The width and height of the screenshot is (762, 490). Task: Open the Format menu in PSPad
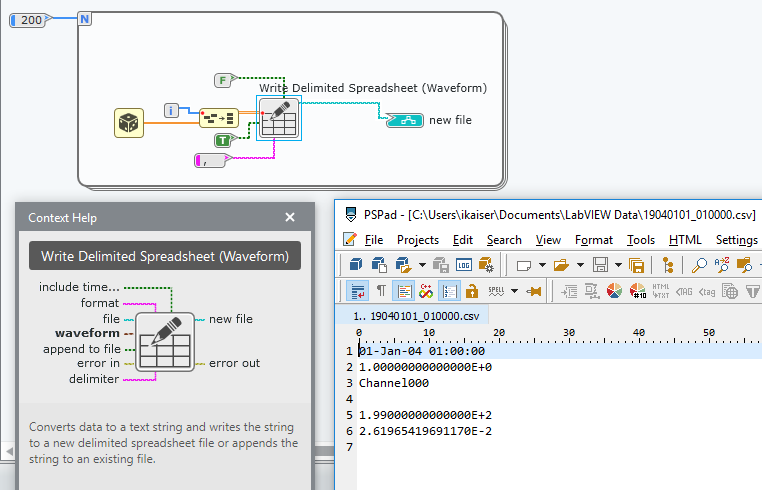click(593, 240)
